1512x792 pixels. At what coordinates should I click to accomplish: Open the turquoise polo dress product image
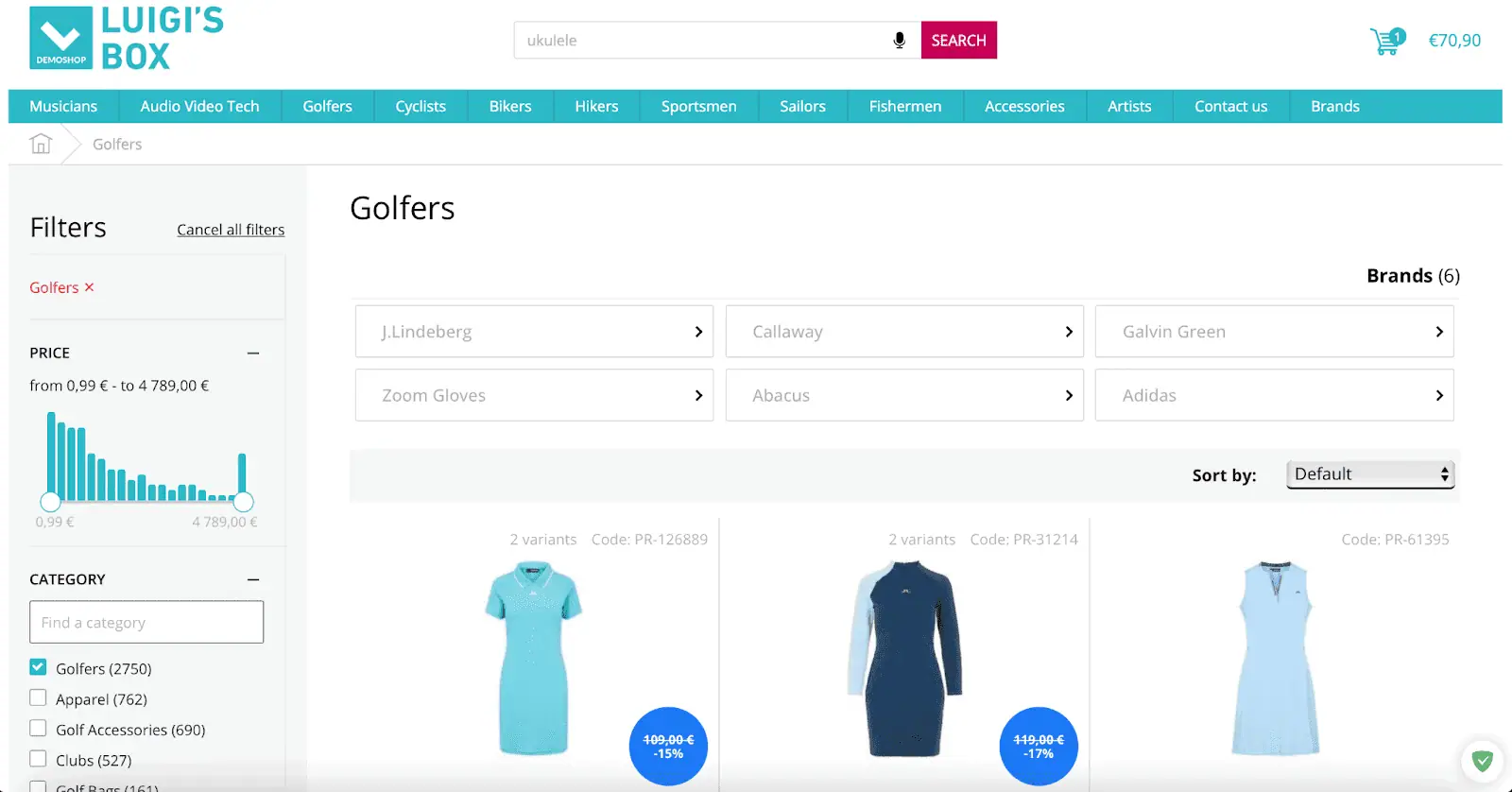[x=533, y=658]
